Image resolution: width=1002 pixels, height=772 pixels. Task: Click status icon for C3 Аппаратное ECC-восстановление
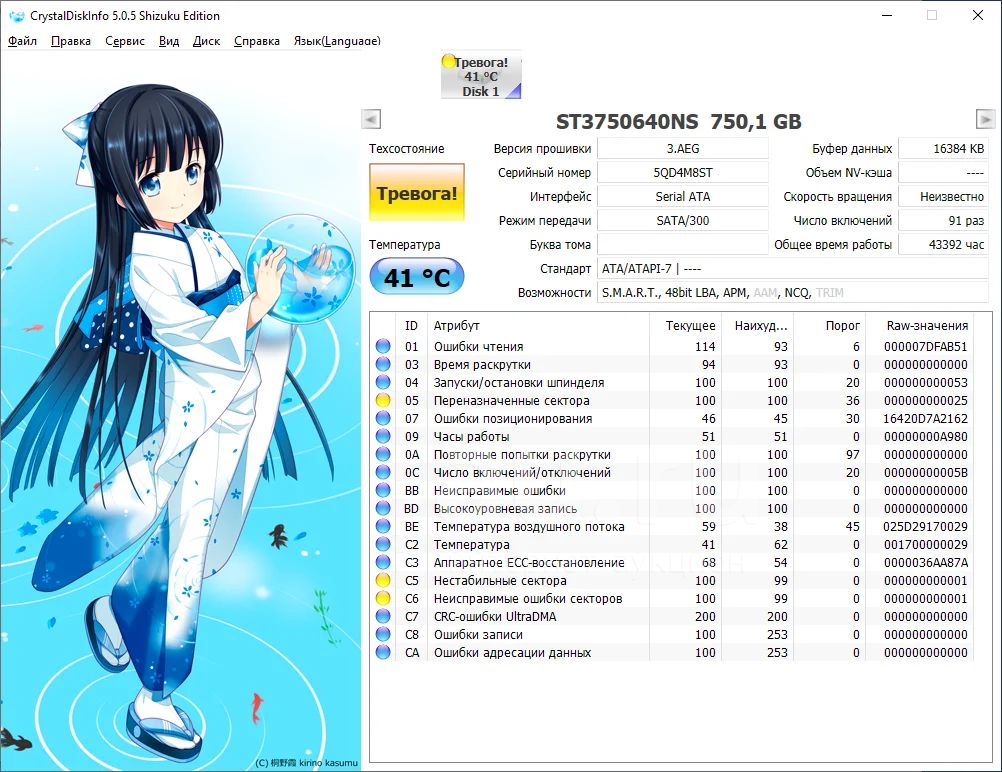[383, 562]
